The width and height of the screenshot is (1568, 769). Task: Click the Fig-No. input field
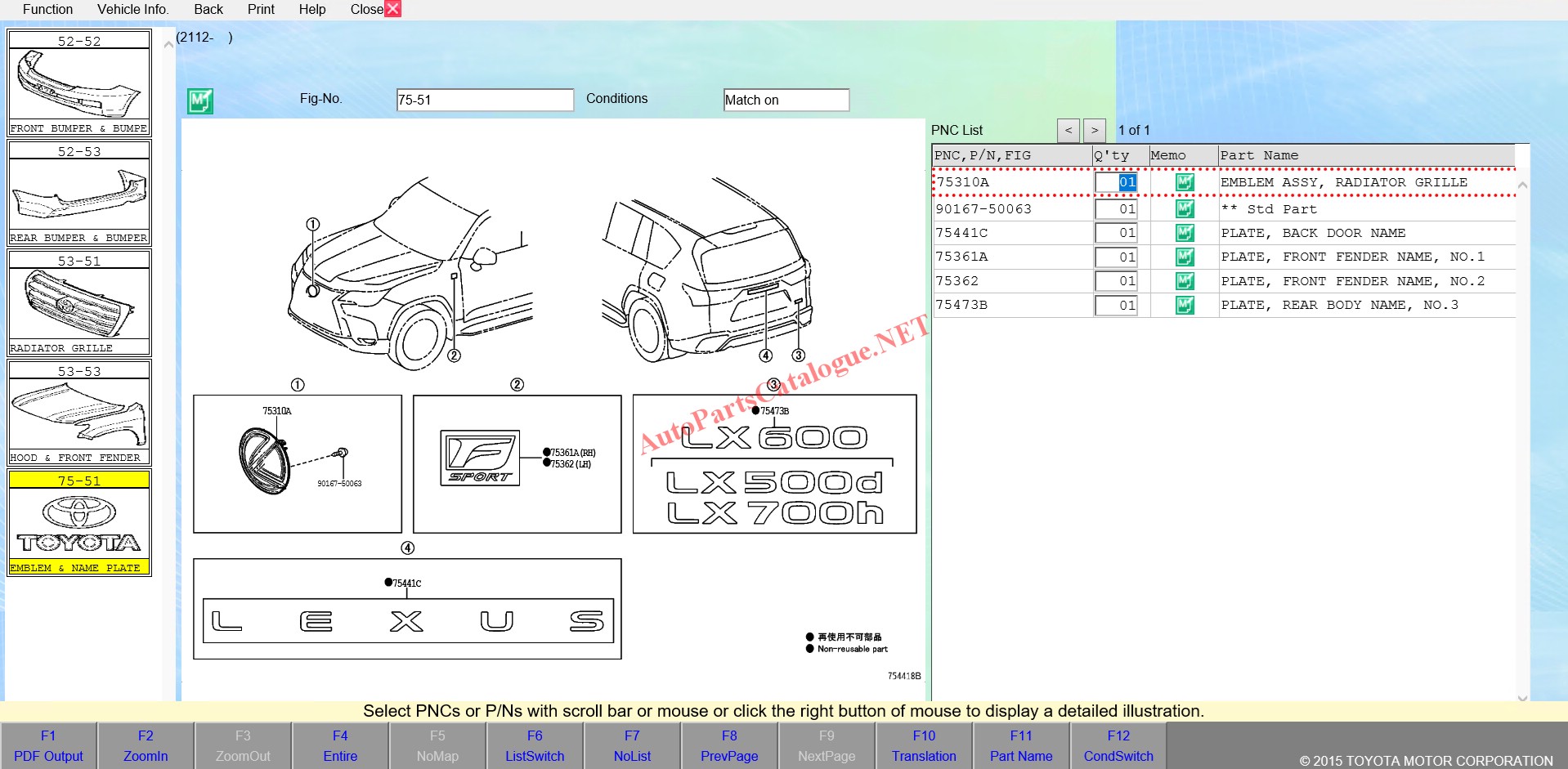point(484,100)
